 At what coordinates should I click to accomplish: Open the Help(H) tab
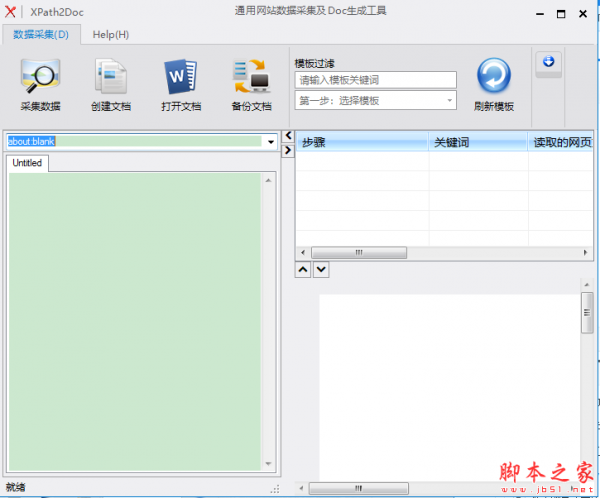click(110, 34)
